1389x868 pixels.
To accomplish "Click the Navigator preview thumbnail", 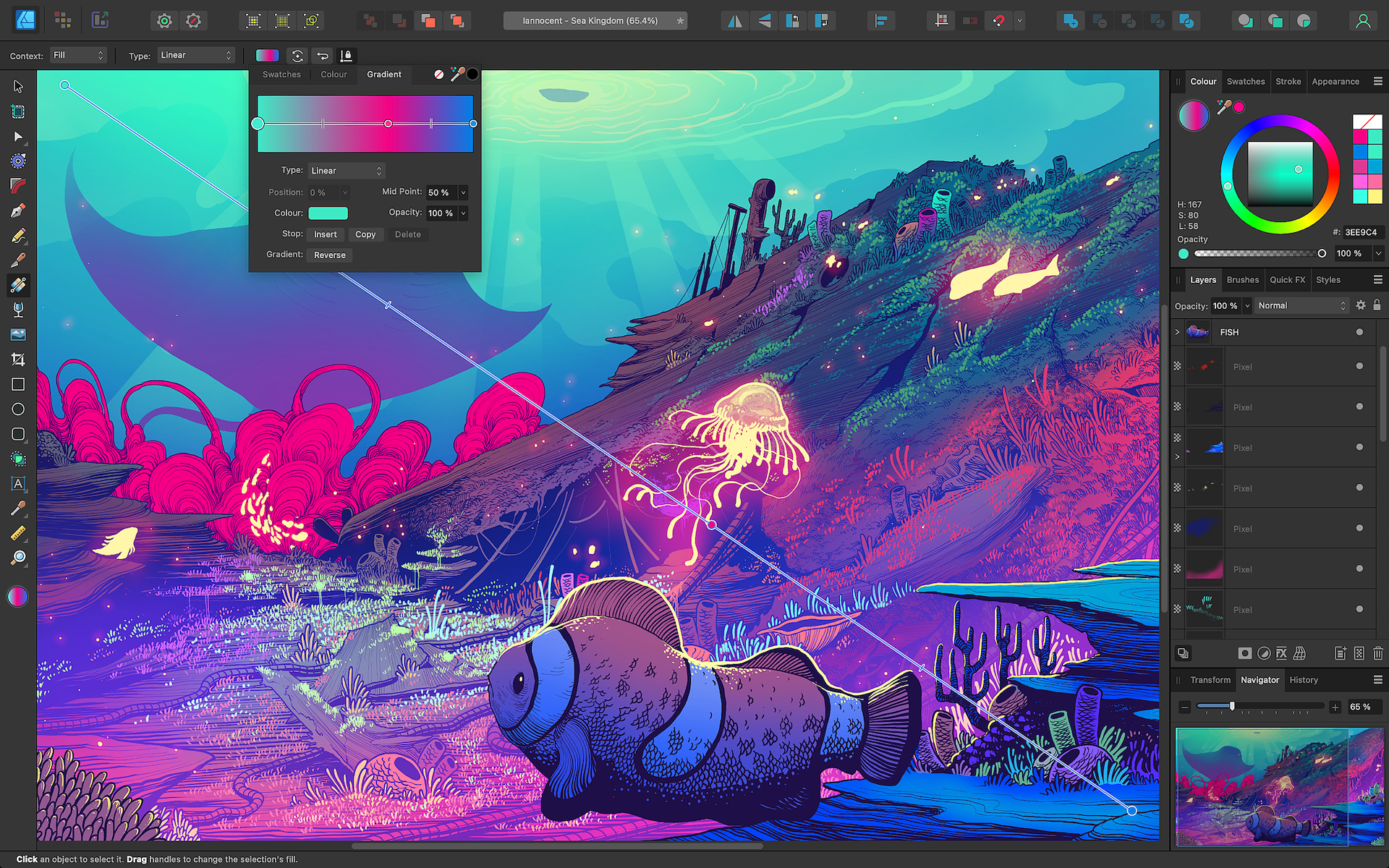I will click(x=1279, y=787).
